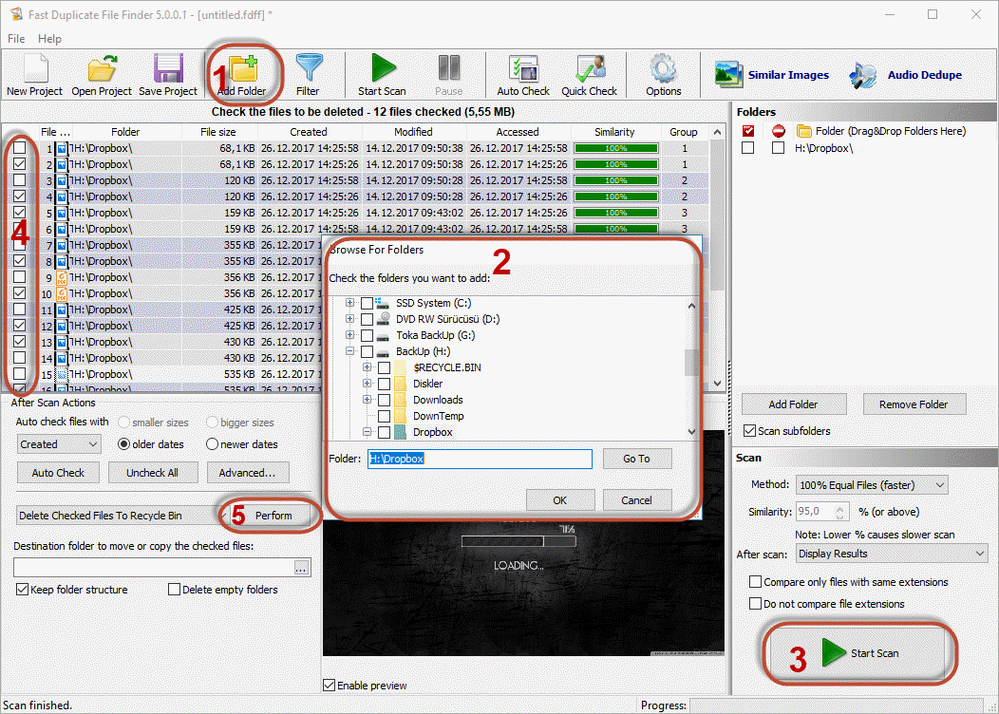This screenshot has height=714, width=999.
Task: Click the Save Project floppy icon
Action: pos(168,69)
